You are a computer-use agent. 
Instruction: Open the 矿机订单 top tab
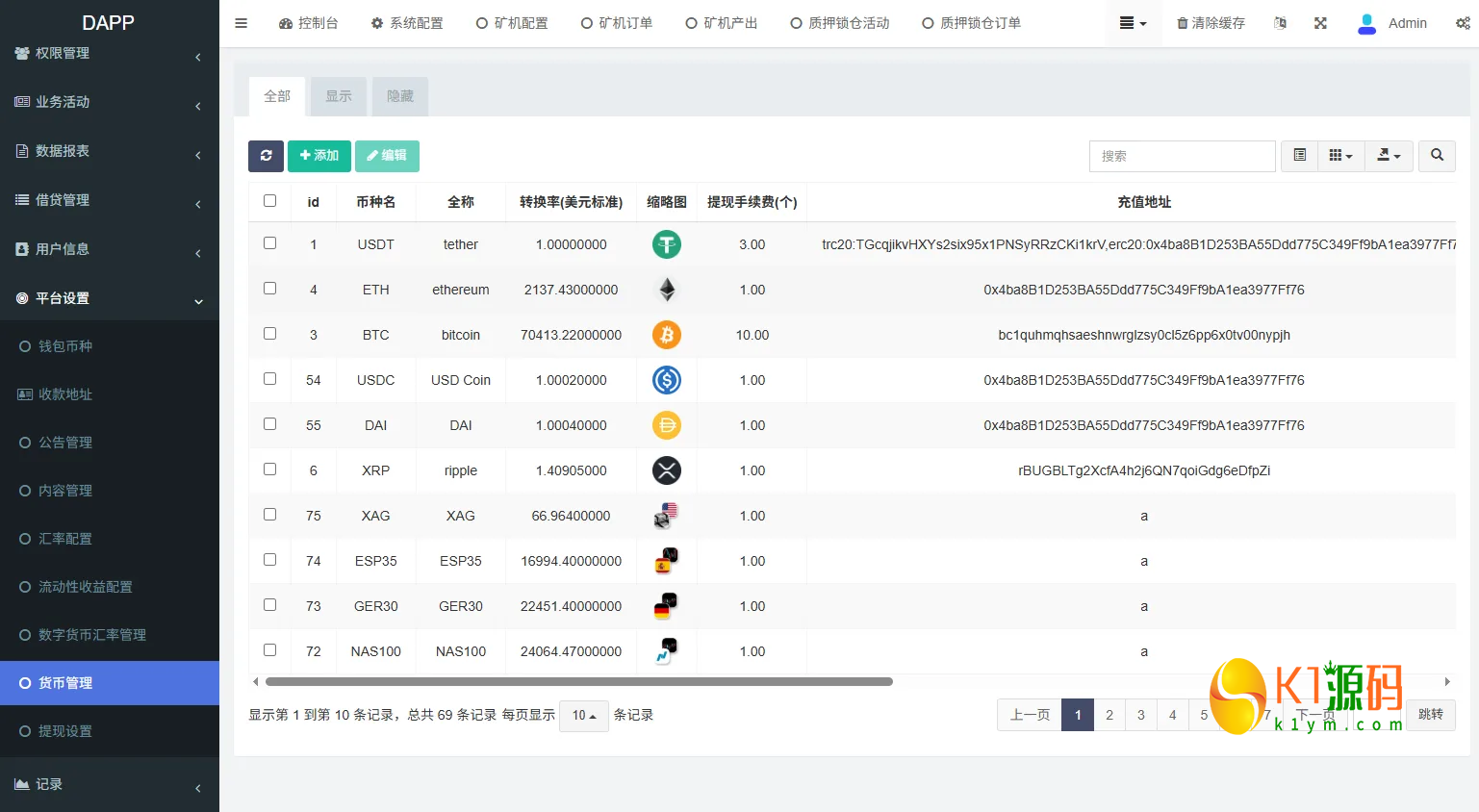click(617, 23)
